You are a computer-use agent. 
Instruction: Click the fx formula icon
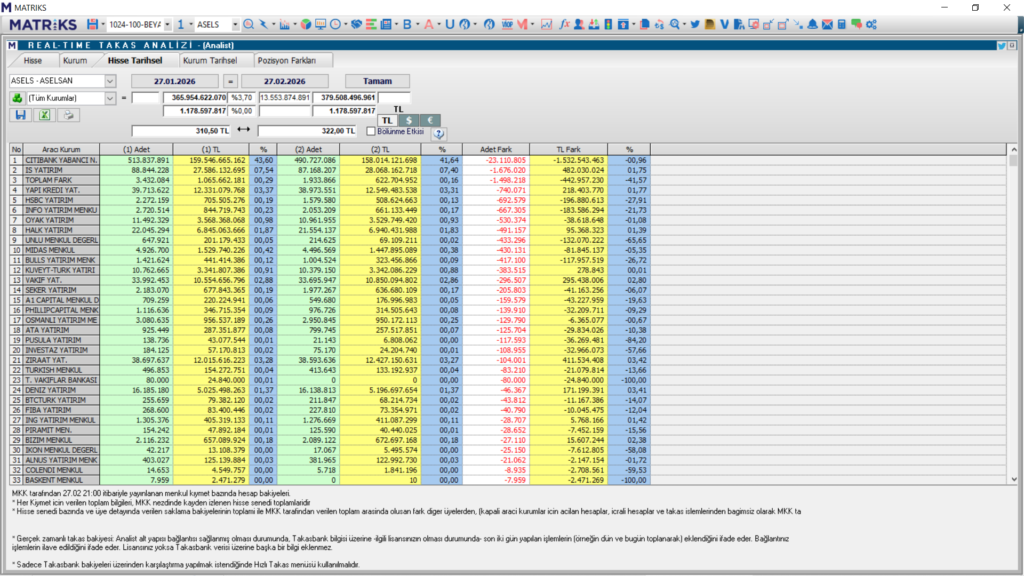565,23
